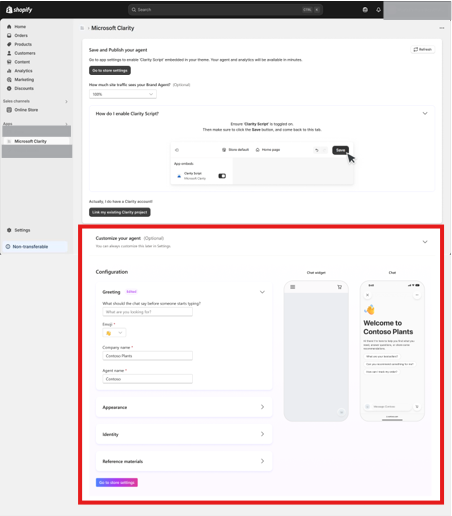Screen dimensions: 452x516
Task: Click third suggested question chip
Action: (382, 372)
